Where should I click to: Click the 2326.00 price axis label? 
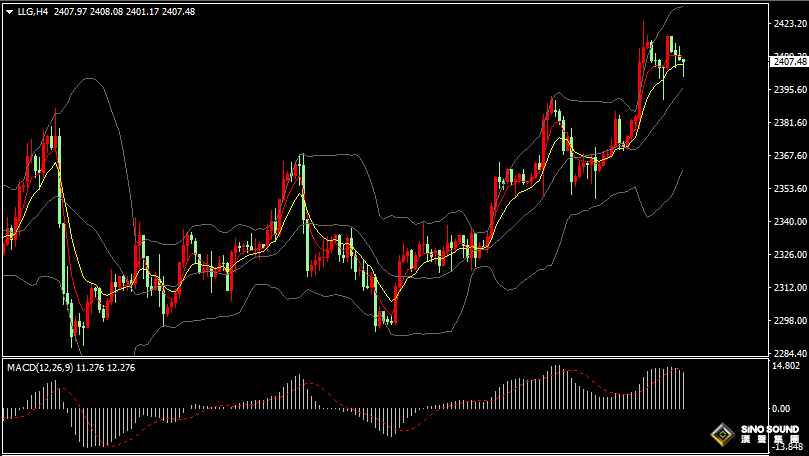tap(789, 255)
